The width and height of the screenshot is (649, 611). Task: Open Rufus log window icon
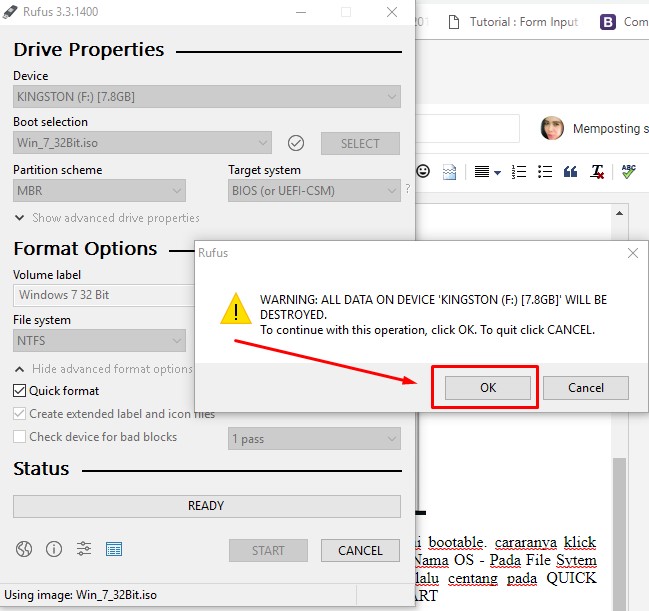[114, 549]
